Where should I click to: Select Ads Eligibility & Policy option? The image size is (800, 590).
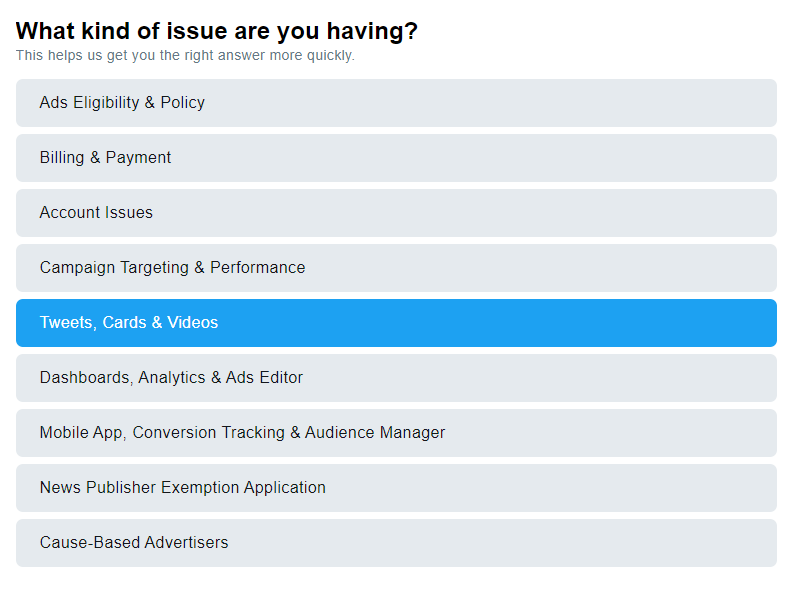click(396, 103)
